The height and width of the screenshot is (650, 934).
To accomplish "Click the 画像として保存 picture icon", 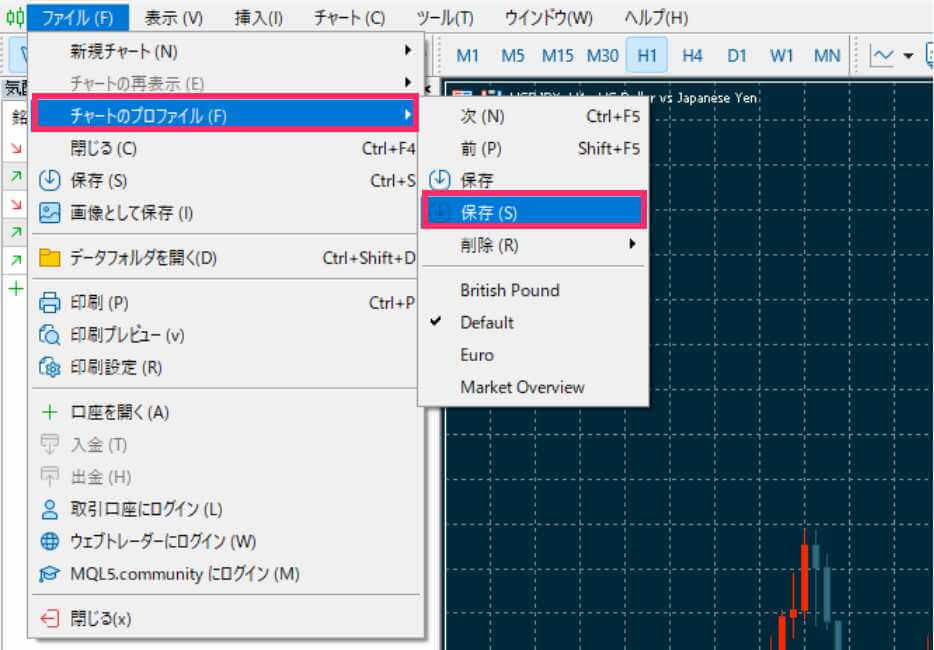I will [x=49, y=213].
